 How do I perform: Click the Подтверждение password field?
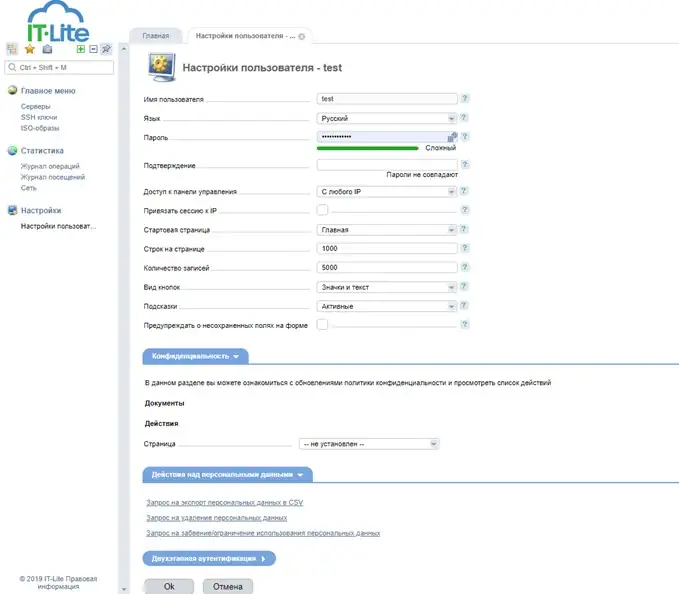click(386, 165)
